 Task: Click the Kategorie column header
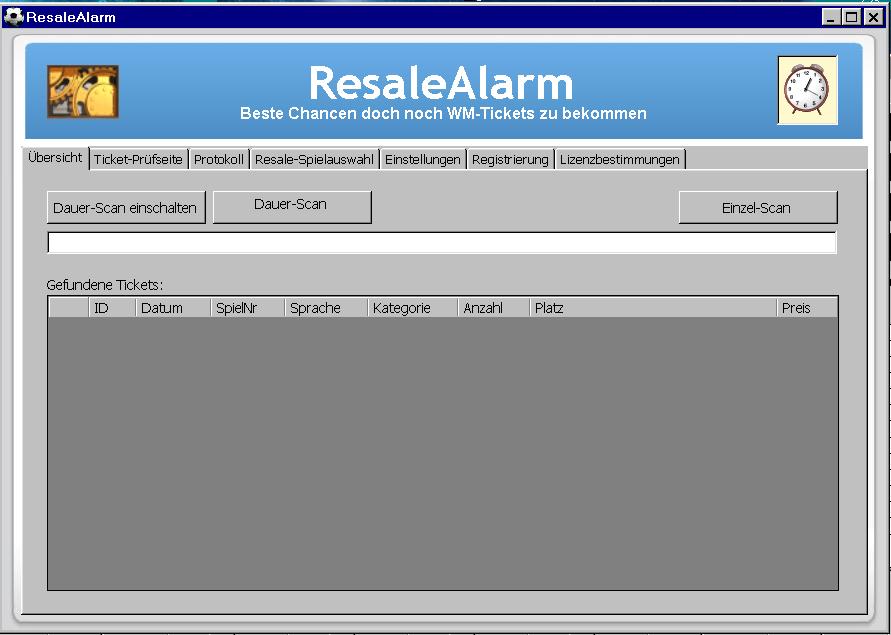(411, 308)
